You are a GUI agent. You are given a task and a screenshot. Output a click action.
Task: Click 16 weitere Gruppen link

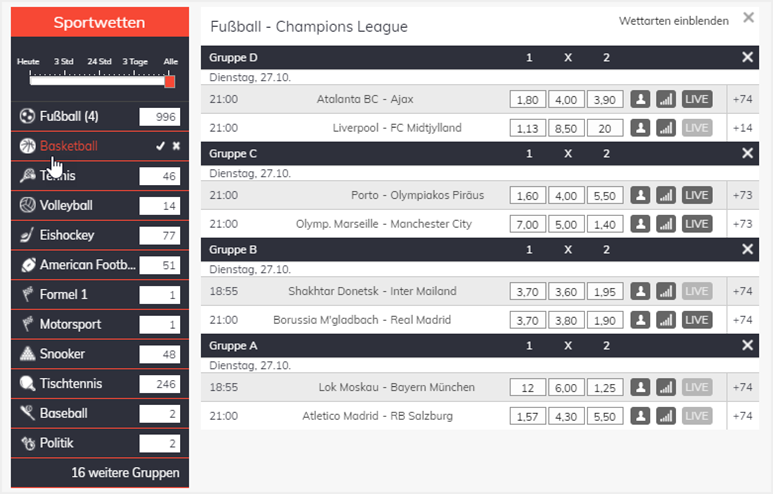pos(125,472)
